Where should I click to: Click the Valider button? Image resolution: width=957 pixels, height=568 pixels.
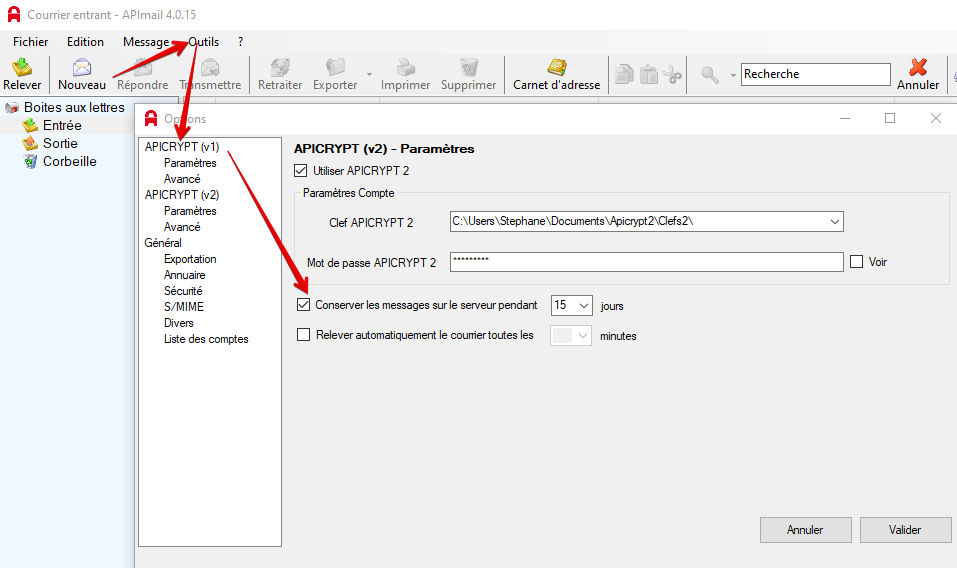[904, 530]
